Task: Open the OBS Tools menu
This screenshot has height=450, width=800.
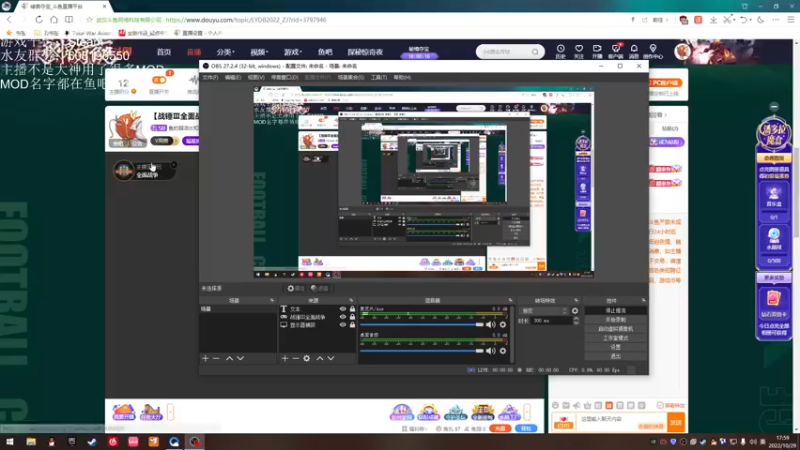Action: coord(379,78)
